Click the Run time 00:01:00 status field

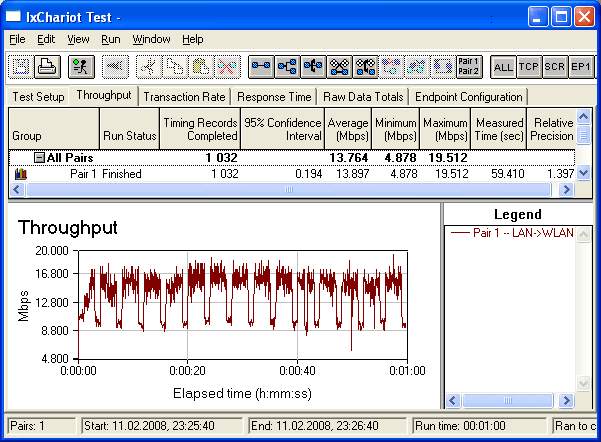tap(479, 426)
